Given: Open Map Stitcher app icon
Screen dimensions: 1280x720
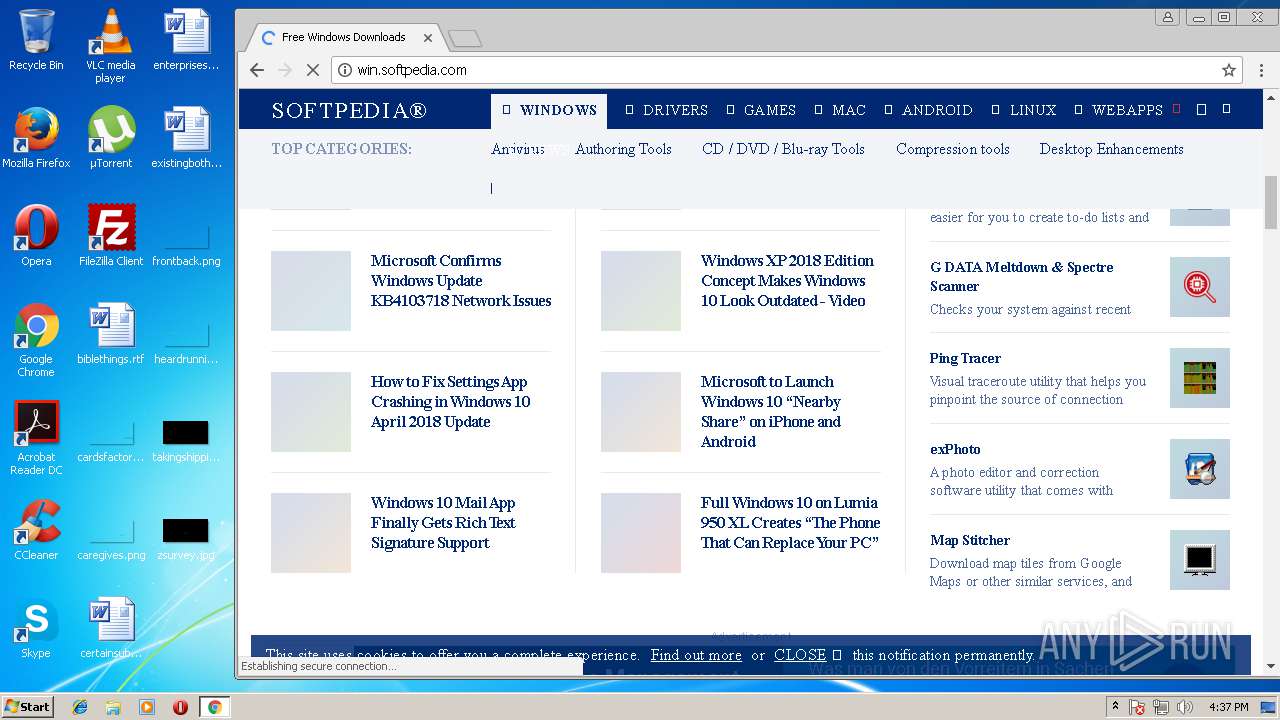Looking at the screenshot, I should point(1200,560).
